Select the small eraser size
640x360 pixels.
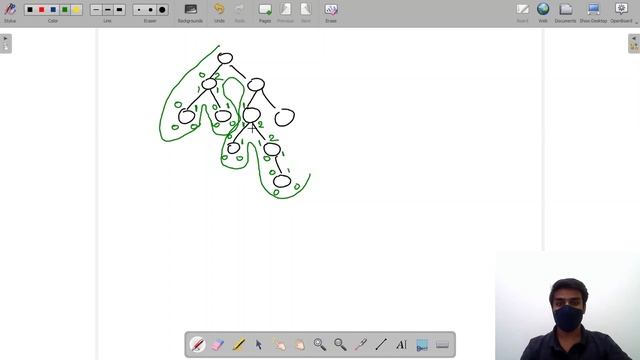pyautogui.click(x=139, y=9)
